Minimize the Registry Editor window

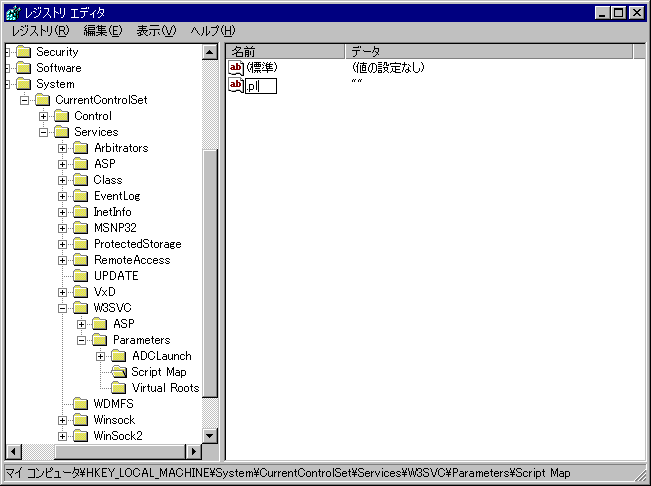[x=602, y=13]
